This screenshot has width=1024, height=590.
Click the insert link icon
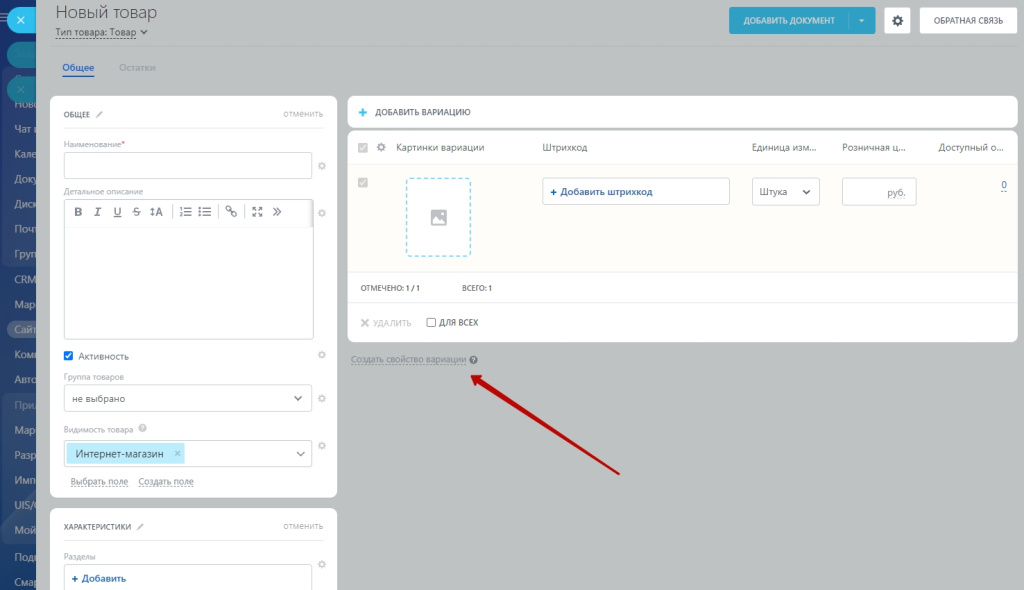231,212
